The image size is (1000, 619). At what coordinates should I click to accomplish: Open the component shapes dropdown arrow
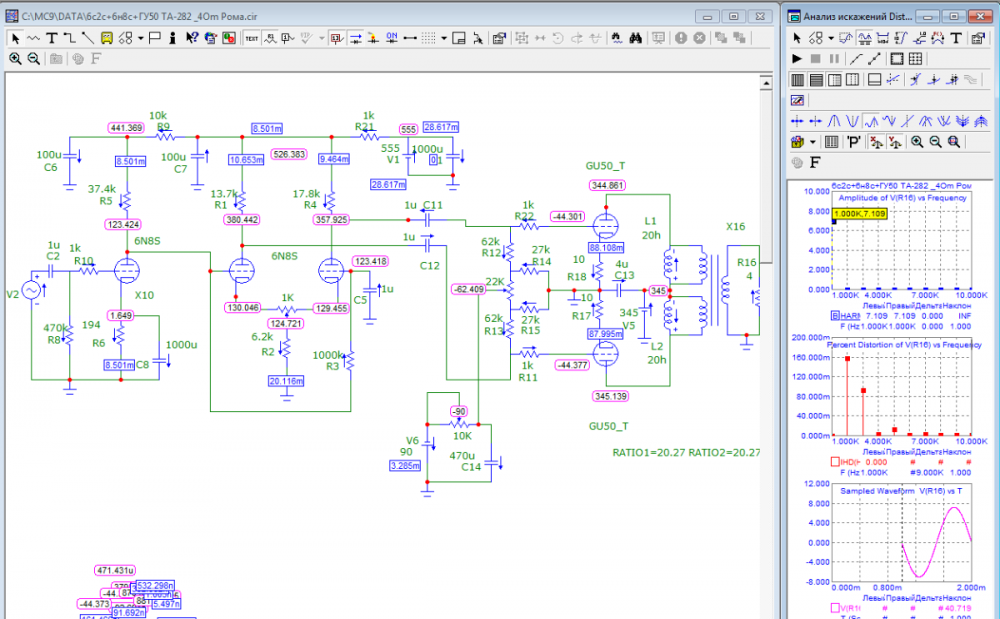point(141,38)
